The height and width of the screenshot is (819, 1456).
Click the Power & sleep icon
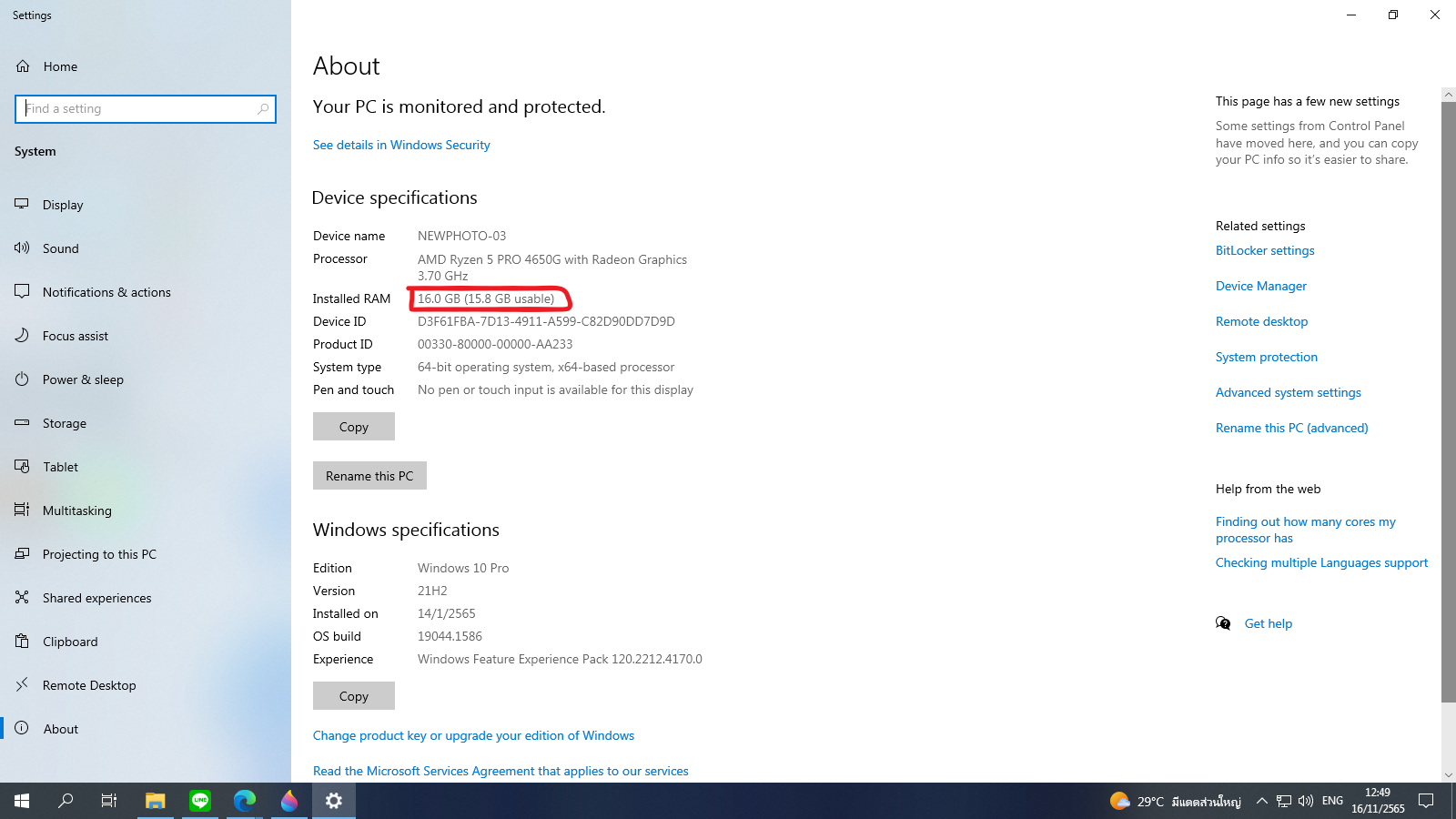pos(22,379)
